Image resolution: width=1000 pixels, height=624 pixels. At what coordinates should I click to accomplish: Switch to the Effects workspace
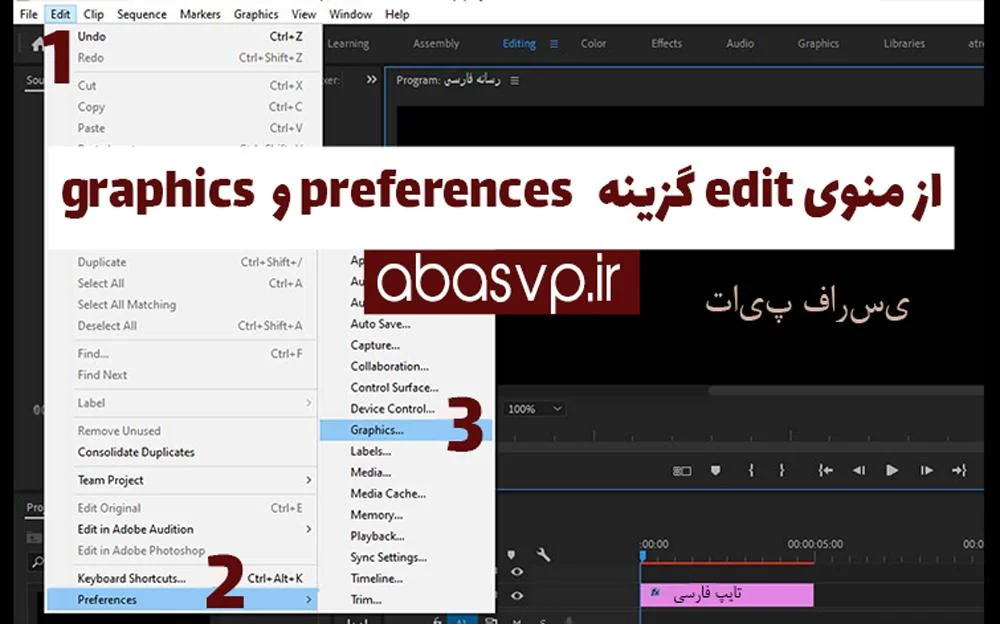[666, 43]
